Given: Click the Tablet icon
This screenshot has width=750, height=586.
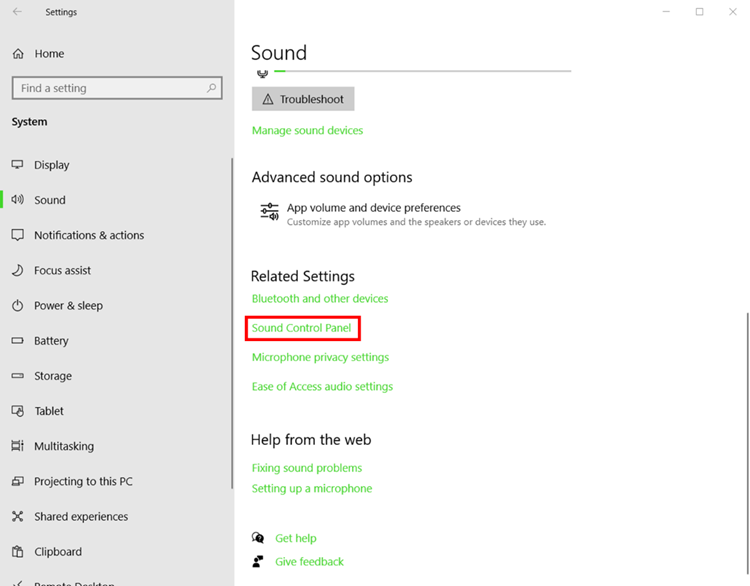Looking at the screenshot, I should (17, 411).
